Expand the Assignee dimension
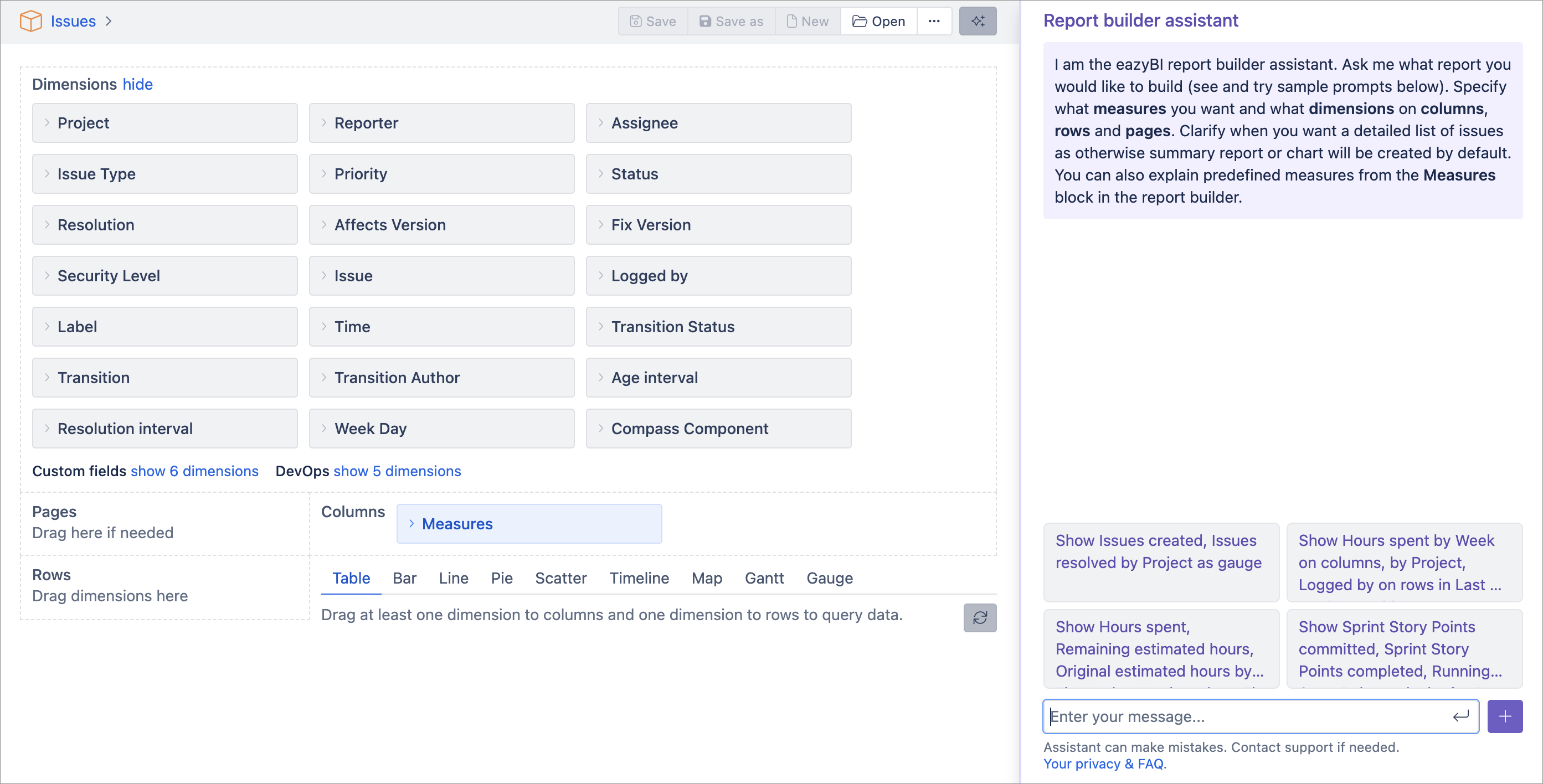Viewport: 1543px width, 784px height. 718,123
